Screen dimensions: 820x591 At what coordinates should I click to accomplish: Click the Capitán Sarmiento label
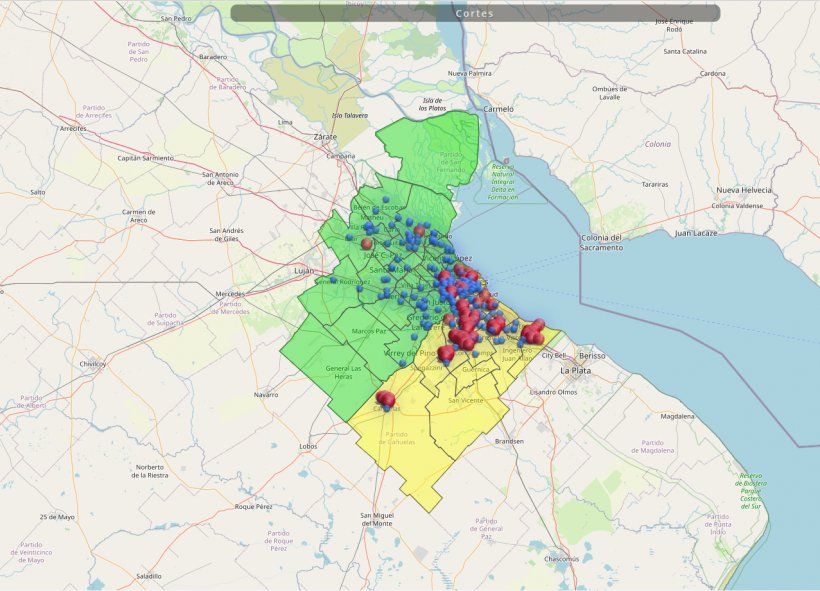tap(145, 158)
